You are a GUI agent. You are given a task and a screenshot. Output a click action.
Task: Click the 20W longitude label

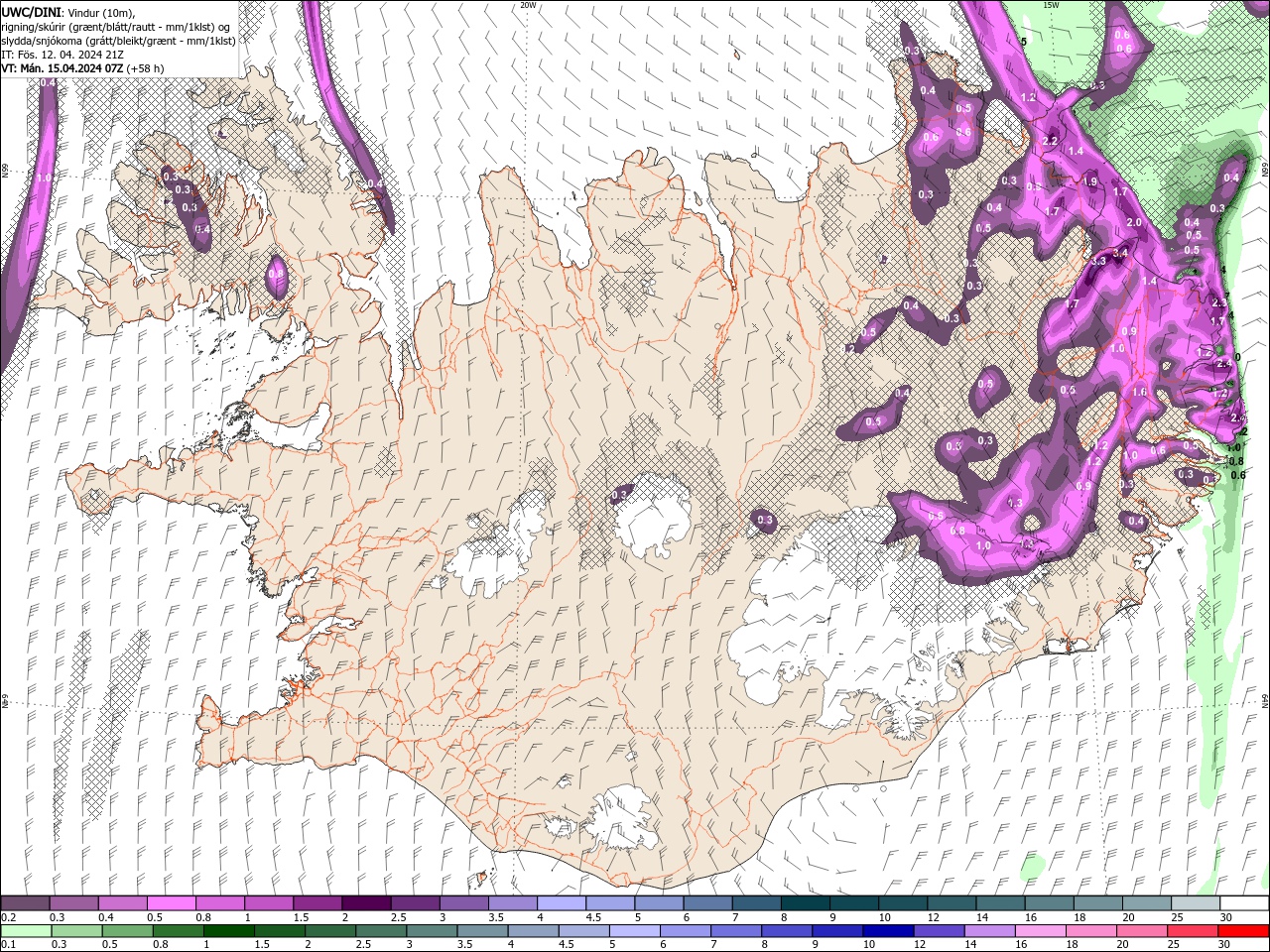tap(528, 5)
